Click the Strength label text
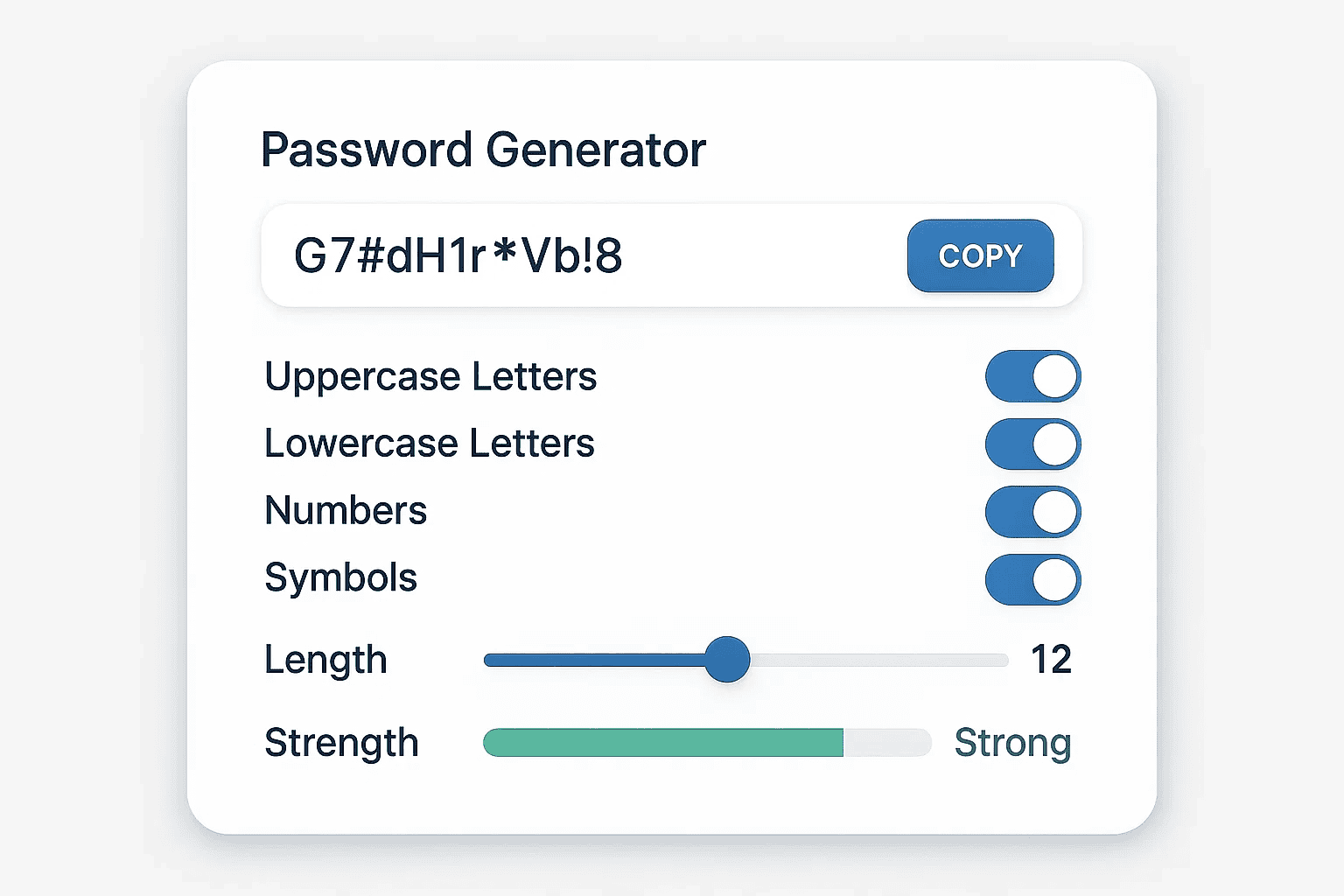Screen dimensions: 1344x896 [x=341, y=743]
